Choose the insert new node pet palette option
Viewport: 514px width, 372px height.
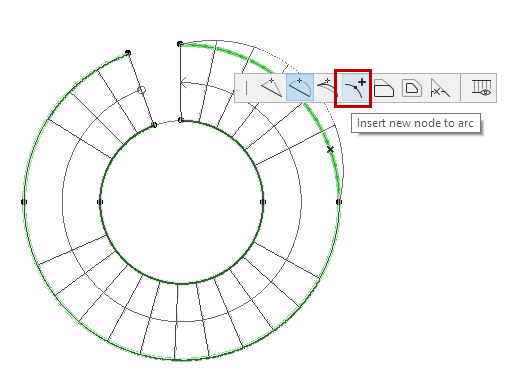pos(272,88)
